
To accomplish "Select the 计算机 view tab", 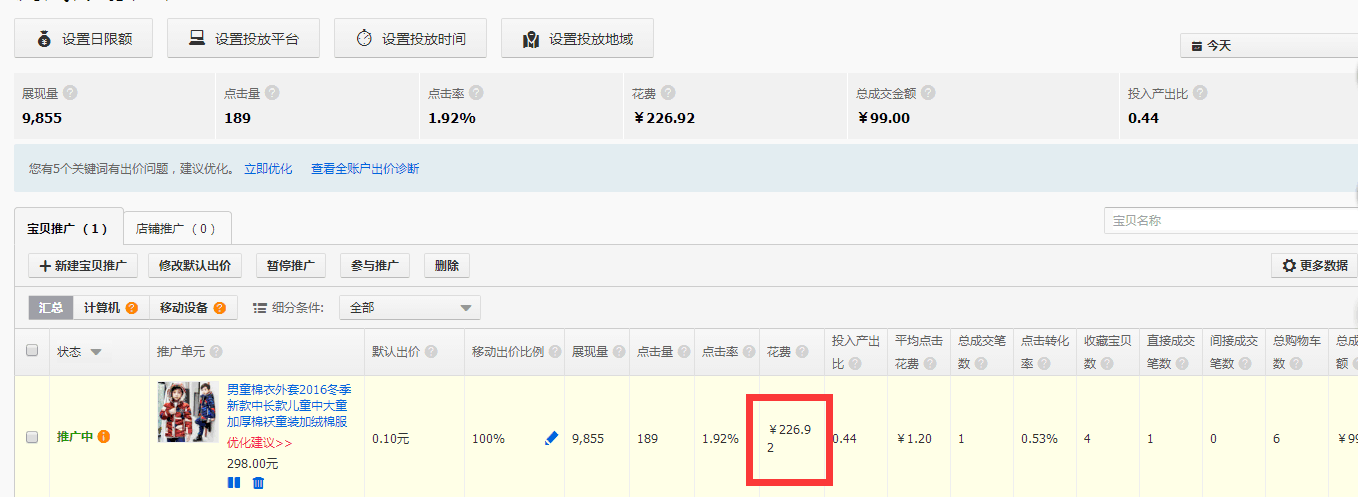I will pos(111,308).
